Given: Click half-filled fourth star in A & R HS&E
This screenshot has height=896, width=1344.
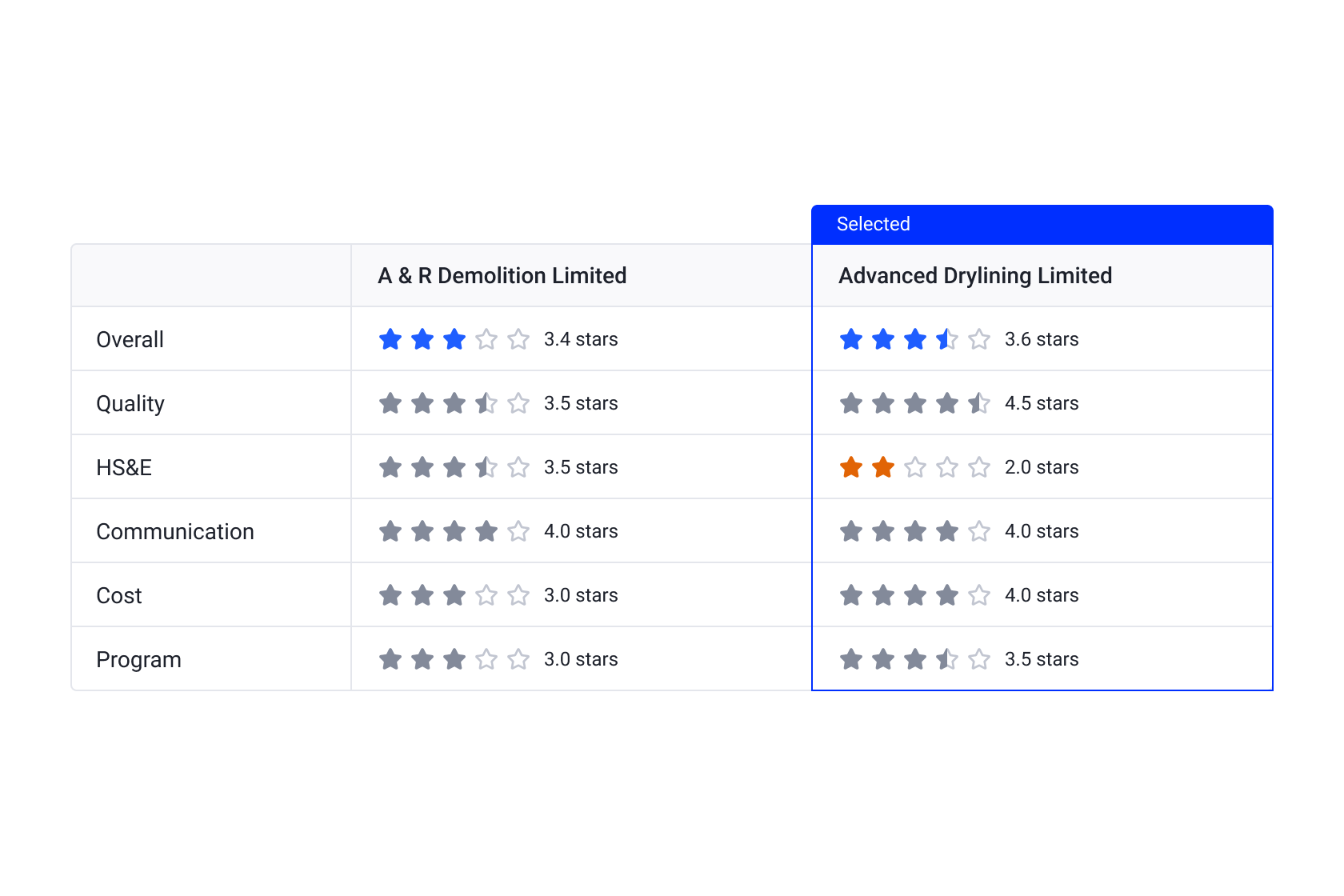Looking at the screenshot, I should 486,467.
